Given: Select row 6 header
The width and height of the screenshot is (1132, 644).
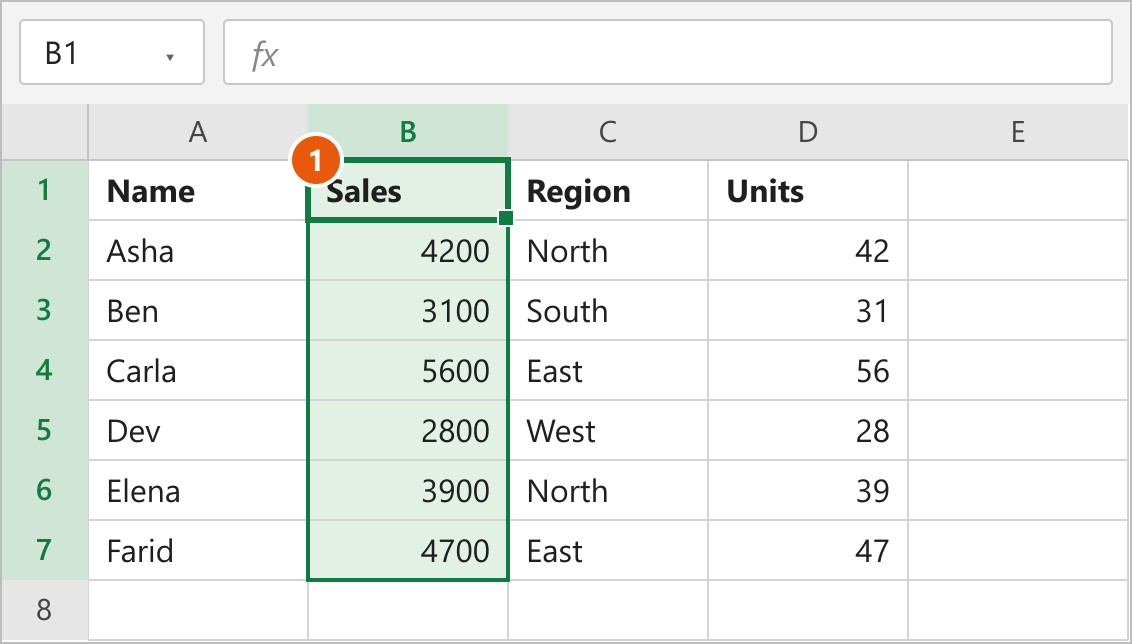Looking at the screenshot, I should pyautogui.click(x=45, y=489).
